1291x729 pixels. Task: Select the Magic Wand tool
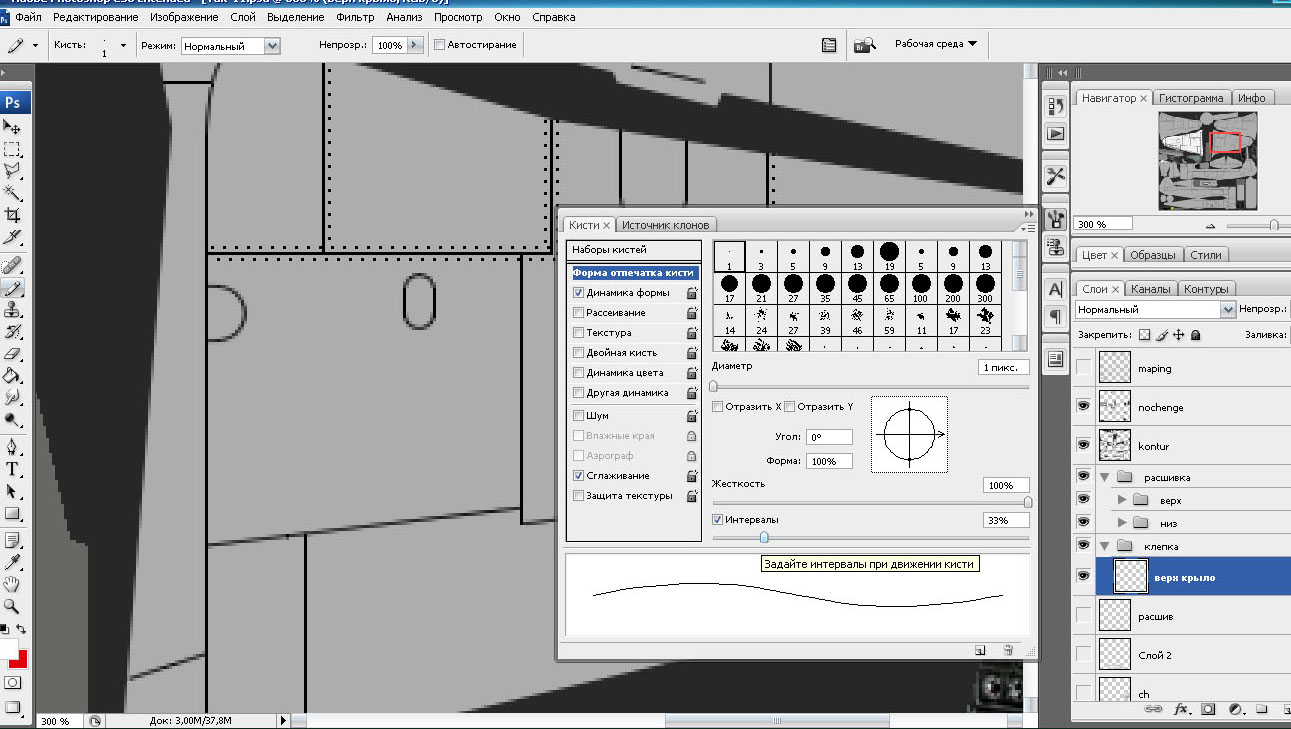click(12, 193)
